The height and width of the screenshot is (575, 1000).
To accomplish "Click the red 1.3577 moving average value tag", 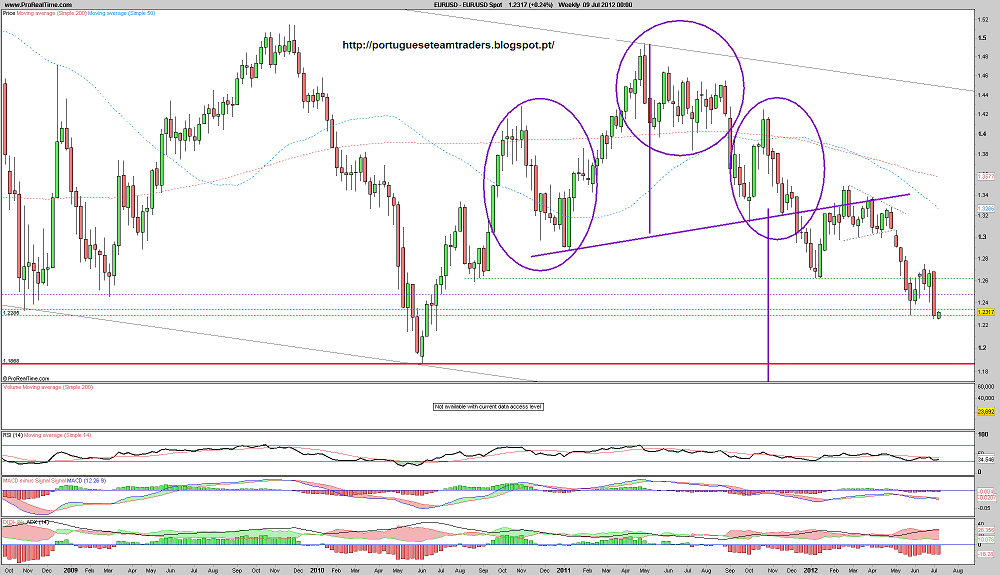I will (x=985, y=176).
